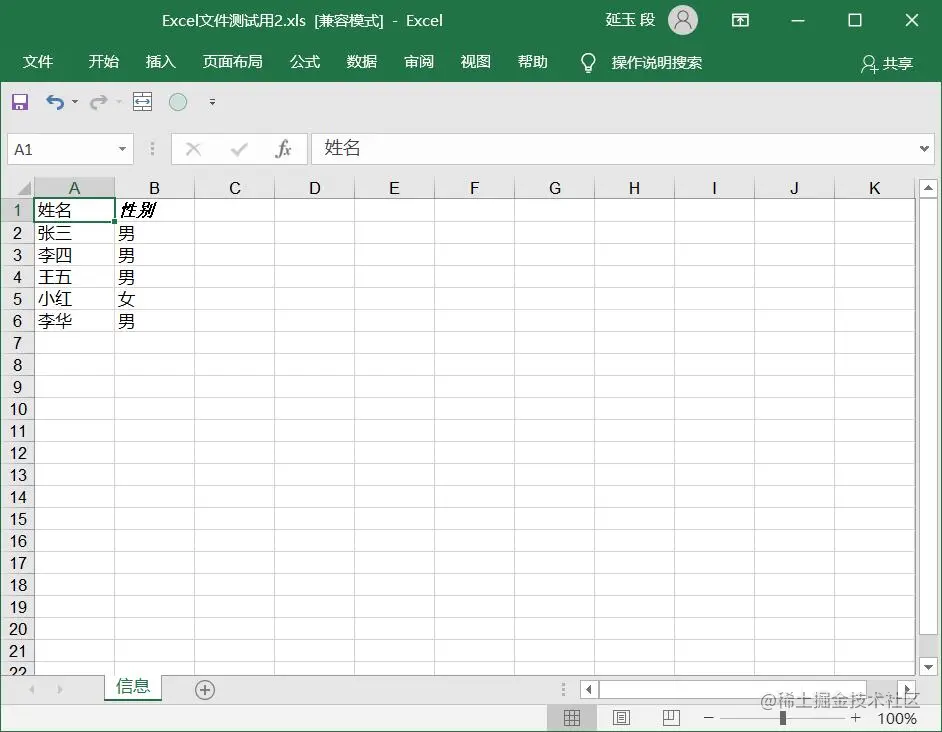Select cell containing 王五
This screenshot has width=942, height=732.
74,277
